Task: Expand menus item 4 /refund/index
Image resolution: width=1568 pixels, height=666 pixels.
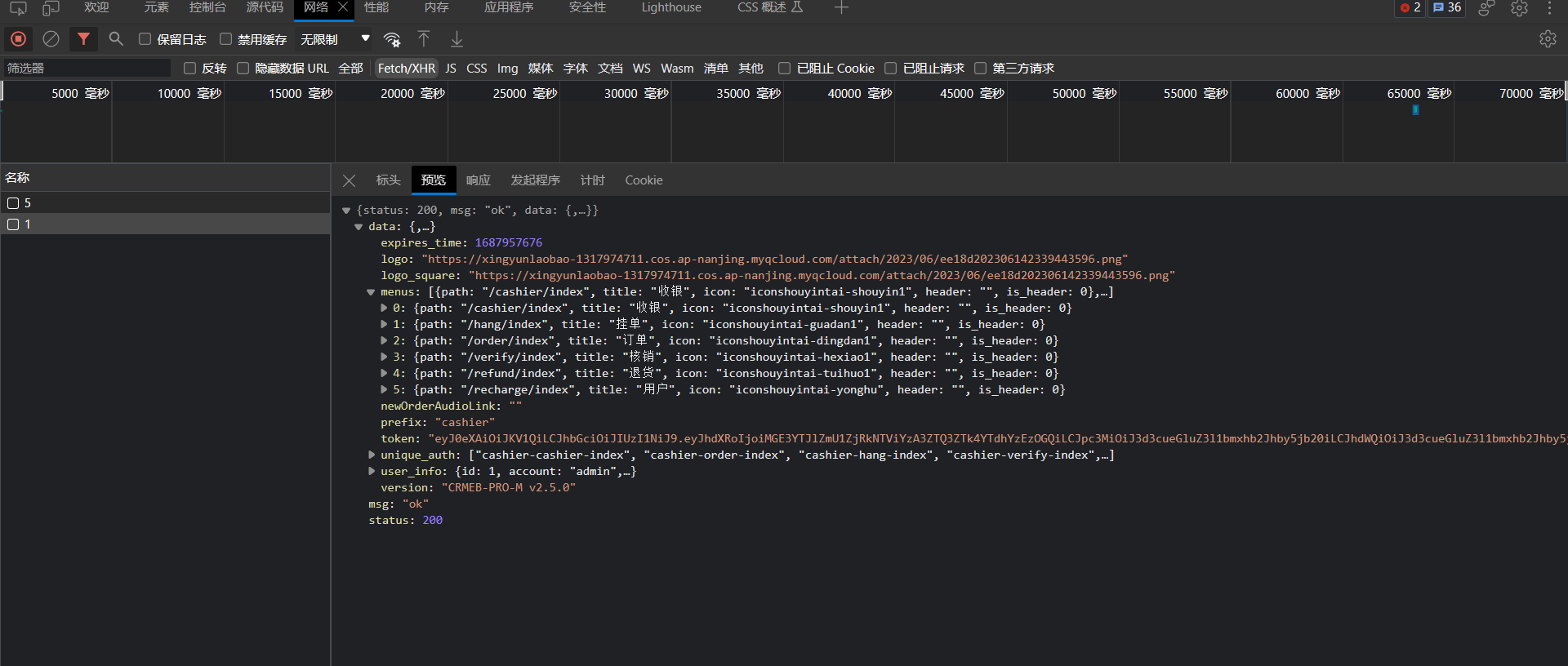Action: (x=384, y=374)
